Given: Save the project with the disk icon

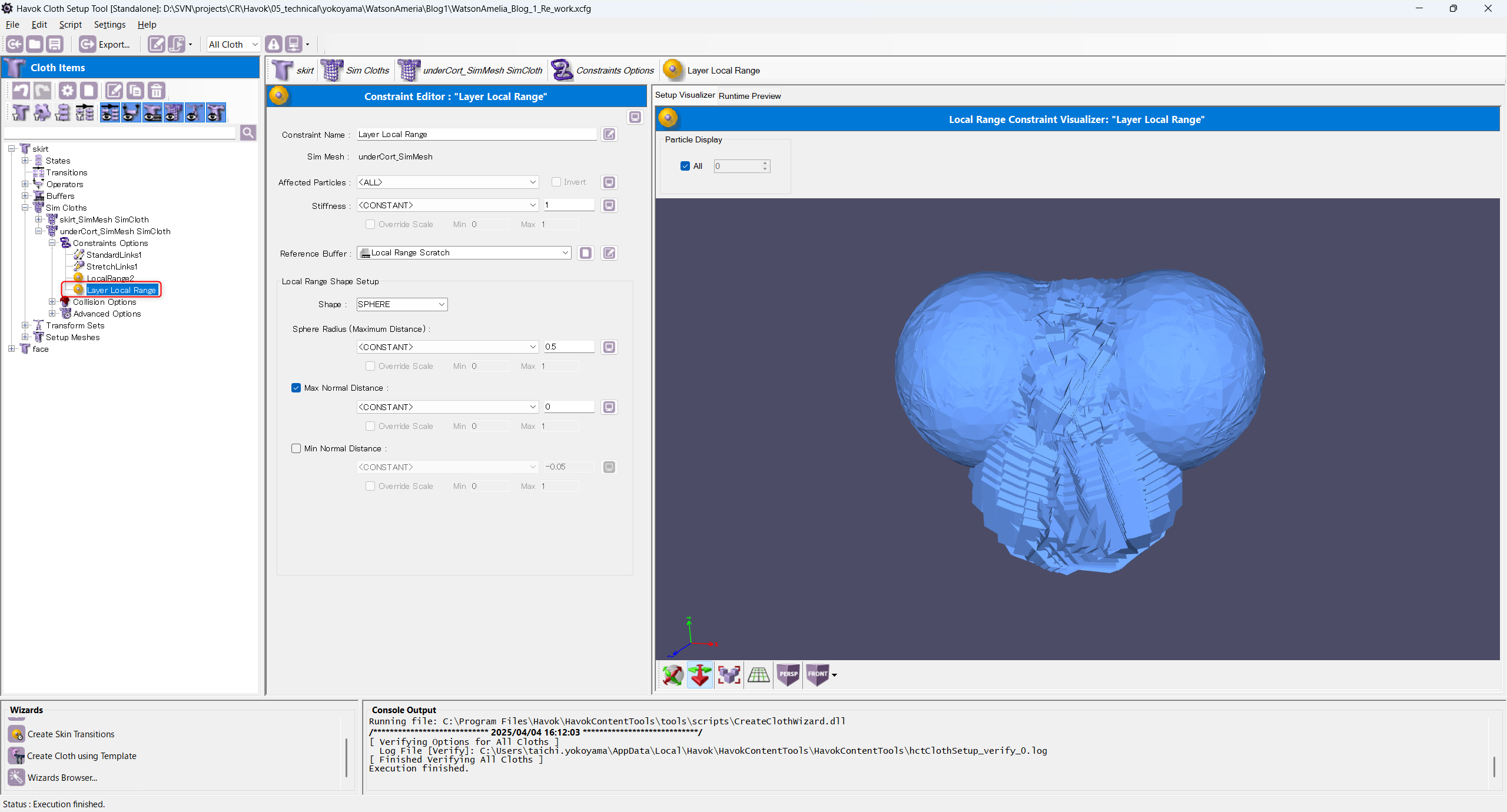Looking at the screenshot, I should coord(55,44).
